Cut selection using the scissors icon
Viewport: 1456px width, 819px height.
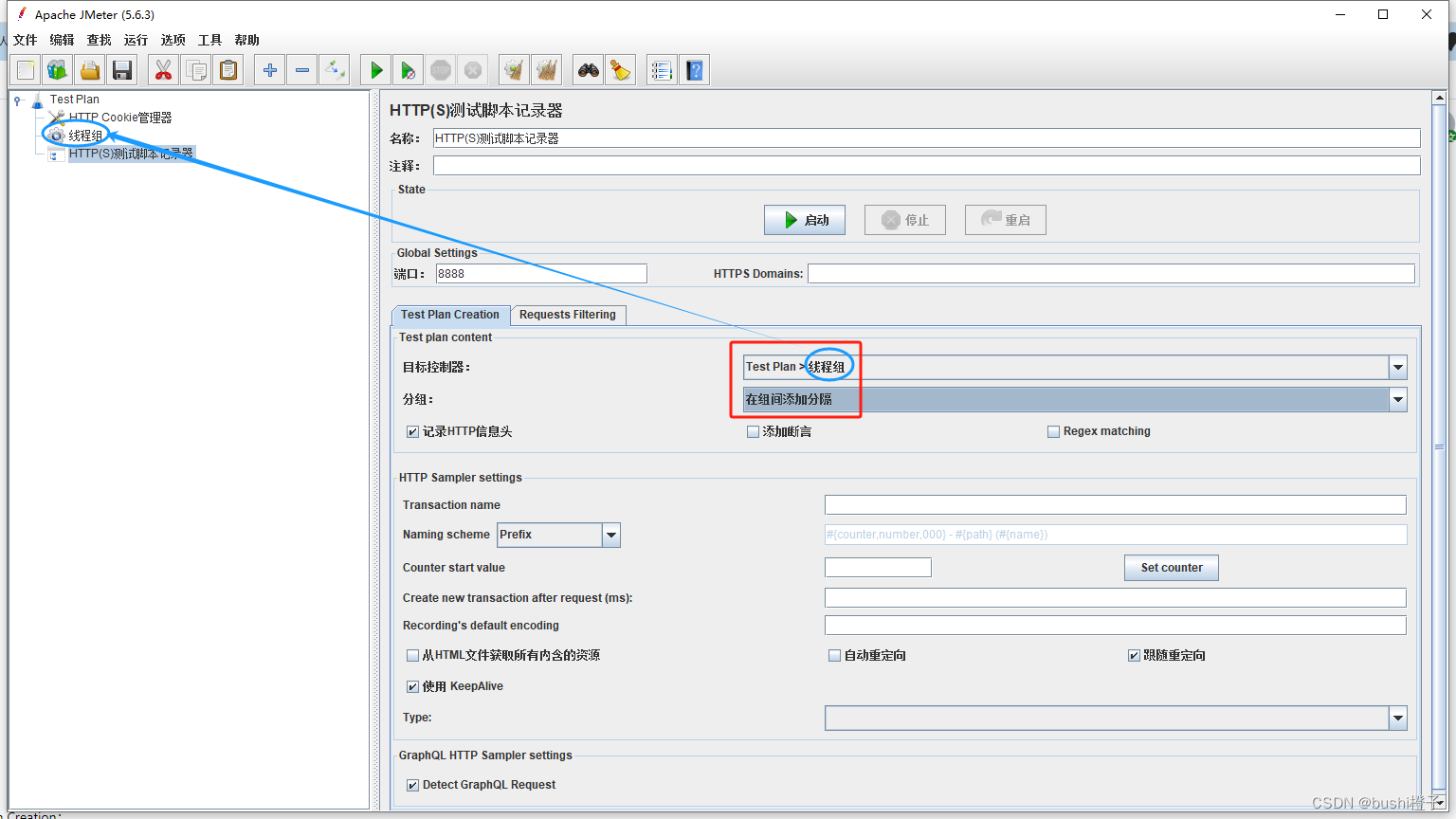(x=164, y=70)
